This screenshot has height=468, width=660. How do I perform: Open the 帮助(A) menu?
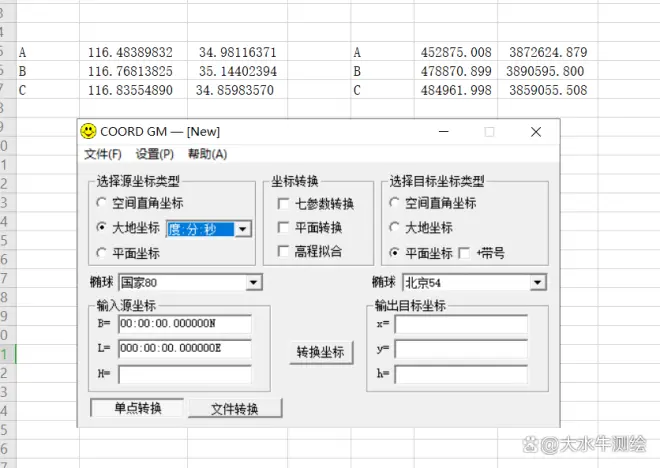coord(207,154)
